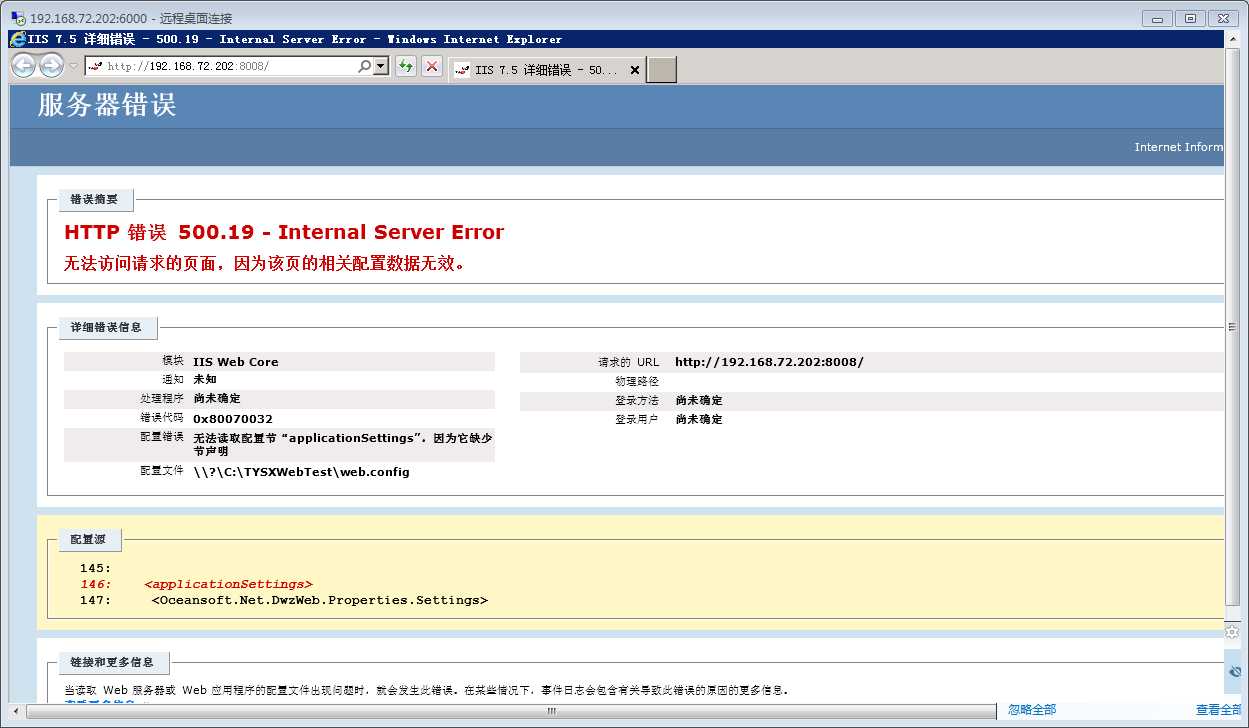Click the horizontal scrollbar left arrow
The width and height of the screenshot is (1249, 728).
(16, 711)
